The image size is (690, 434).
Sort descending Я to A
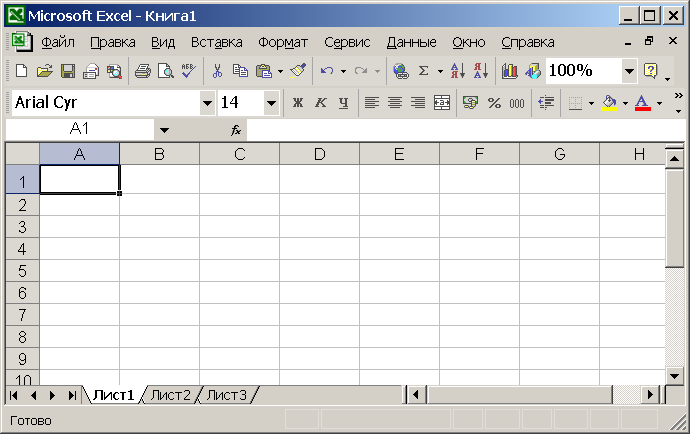coord(481,70)
